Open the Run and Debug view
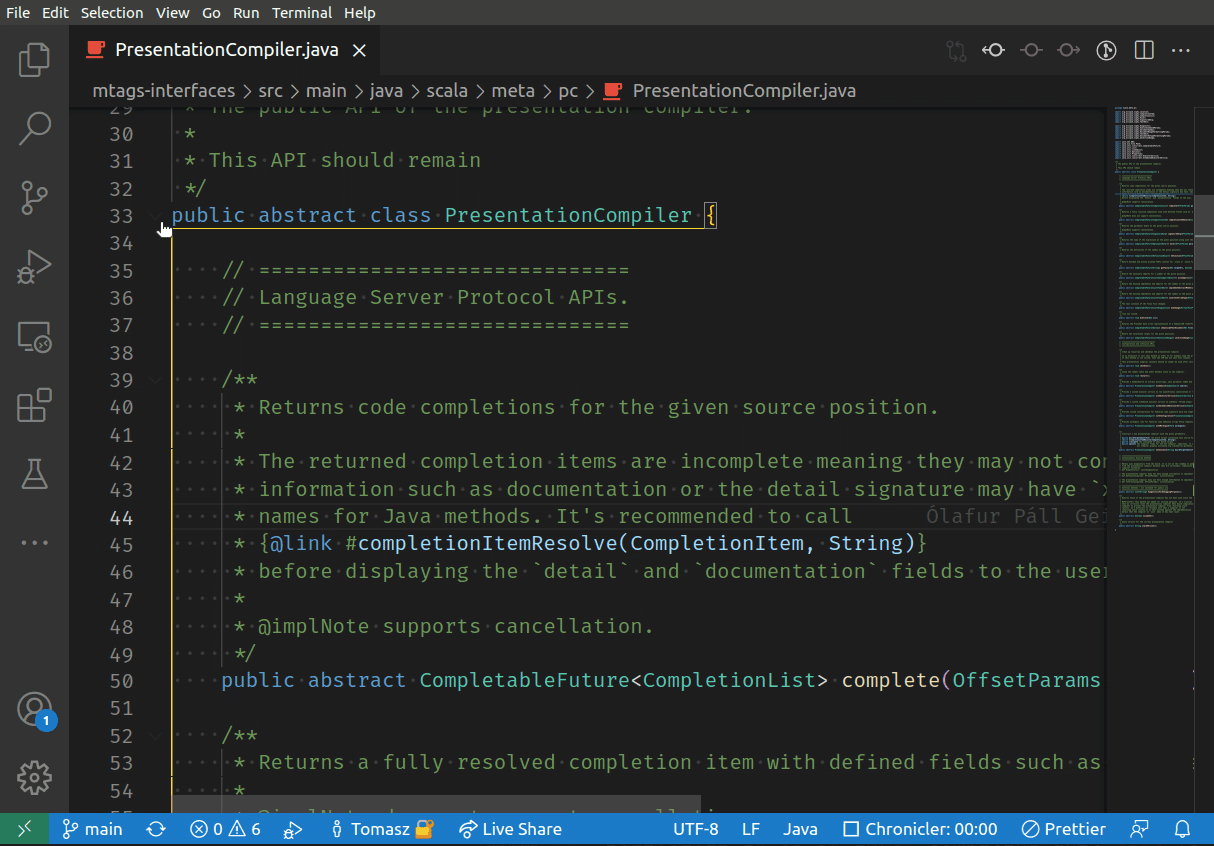 [x=34, y=266]
